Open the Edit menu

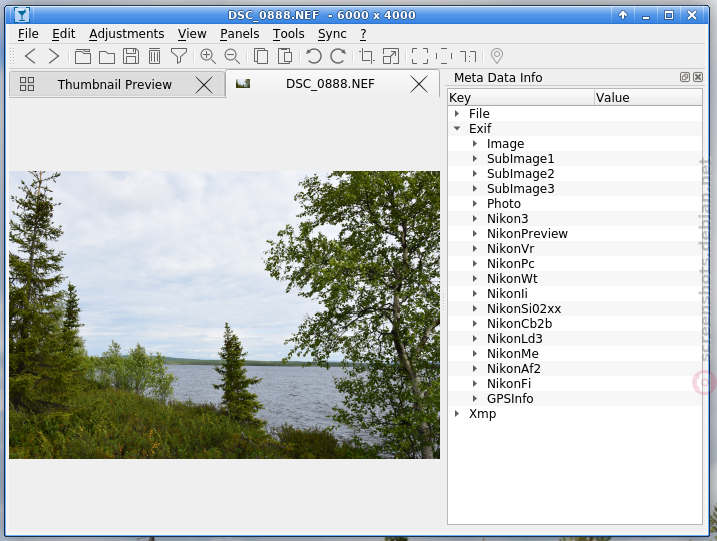tap(63, 34)
